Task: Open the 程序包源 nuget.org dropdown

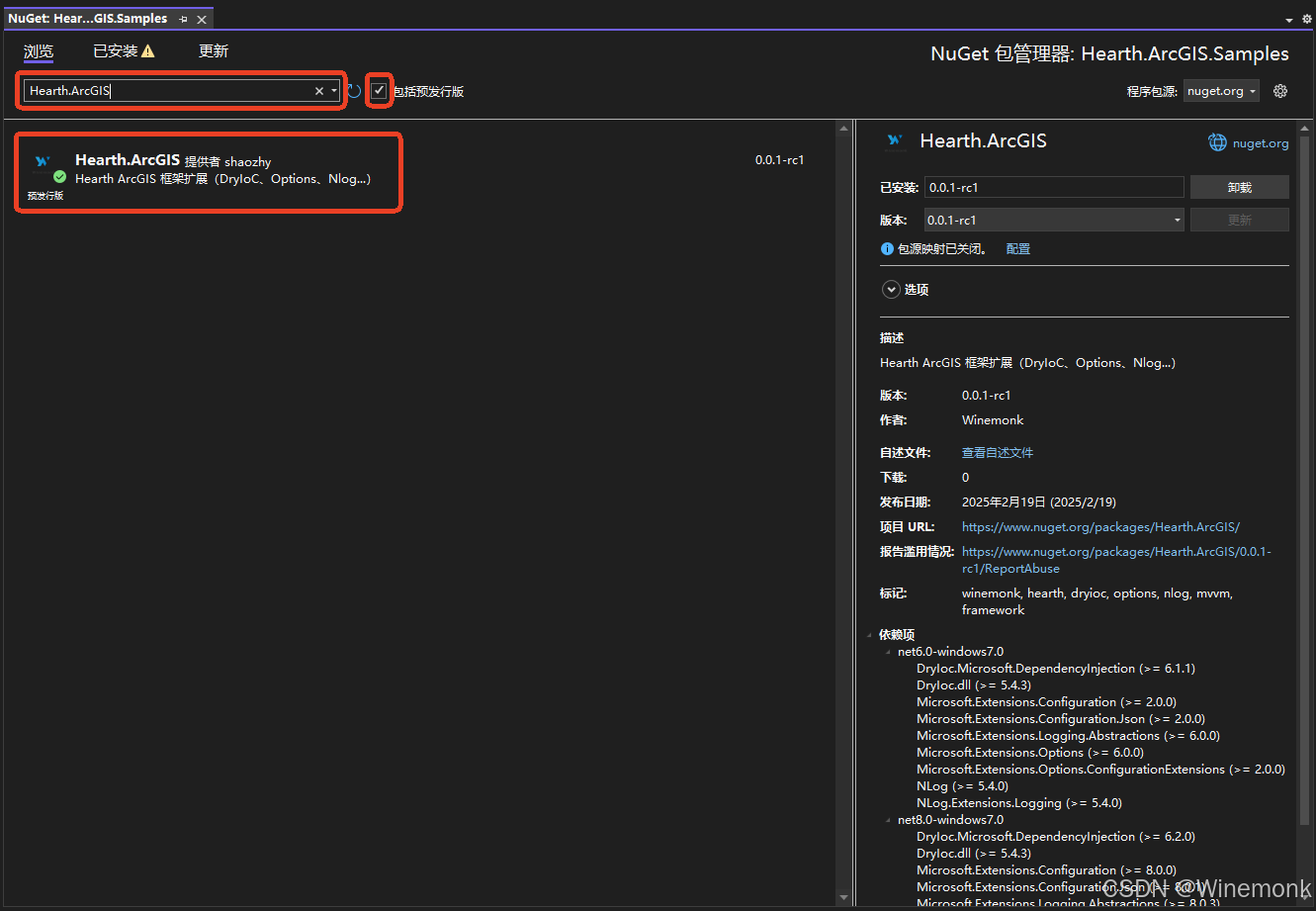Action: tap(1222, 91)
